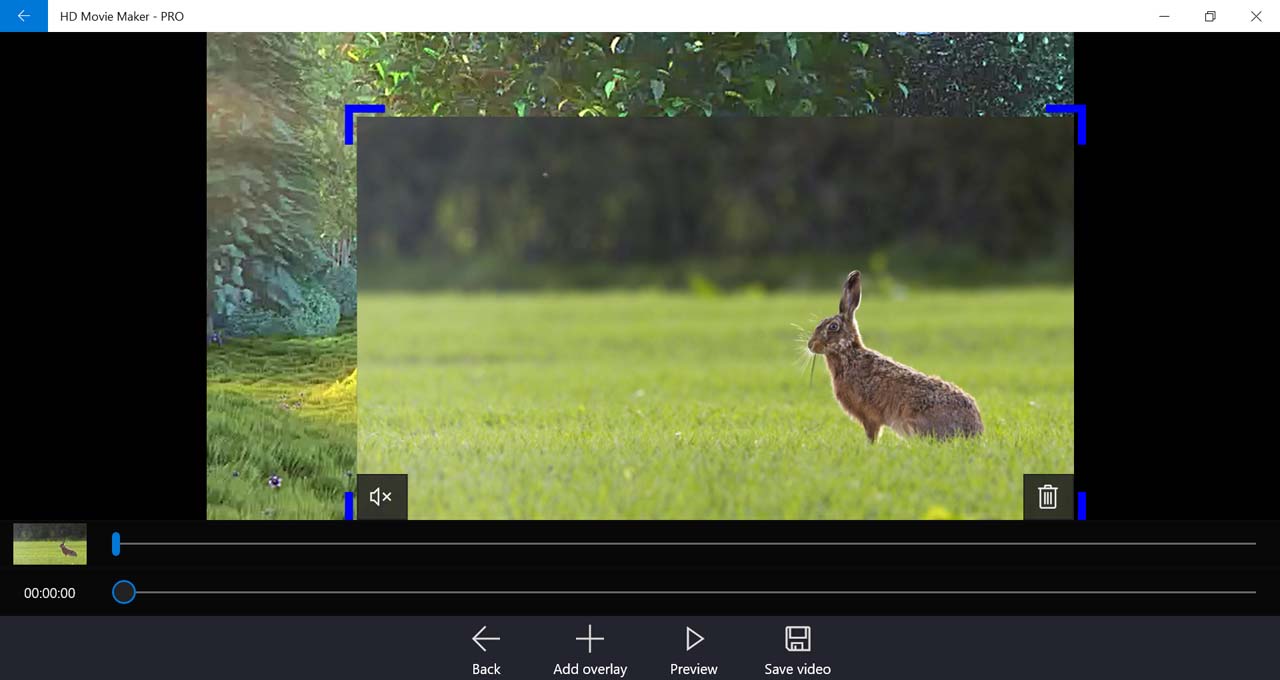Click the 00:00:00 timestamp label
Screen dimensions: 1280x680
50,593
